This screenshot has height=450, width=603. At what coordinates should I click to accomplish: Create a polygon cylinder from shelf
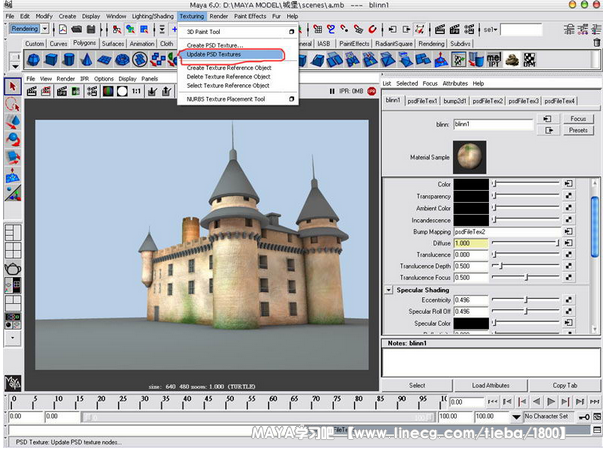click(x=69, y=60)
